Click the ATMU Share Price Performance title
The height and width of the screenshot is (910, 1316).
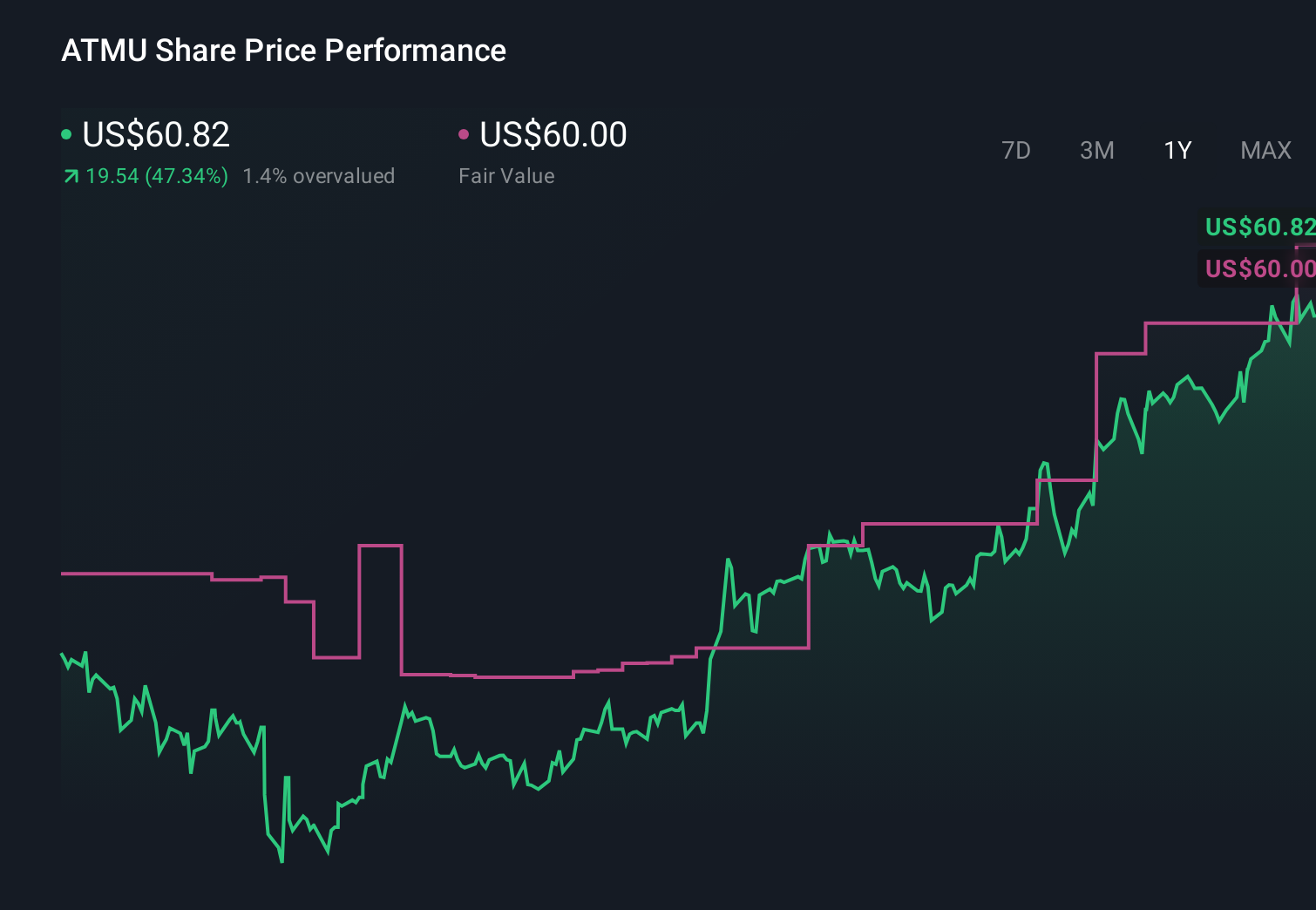283,51
